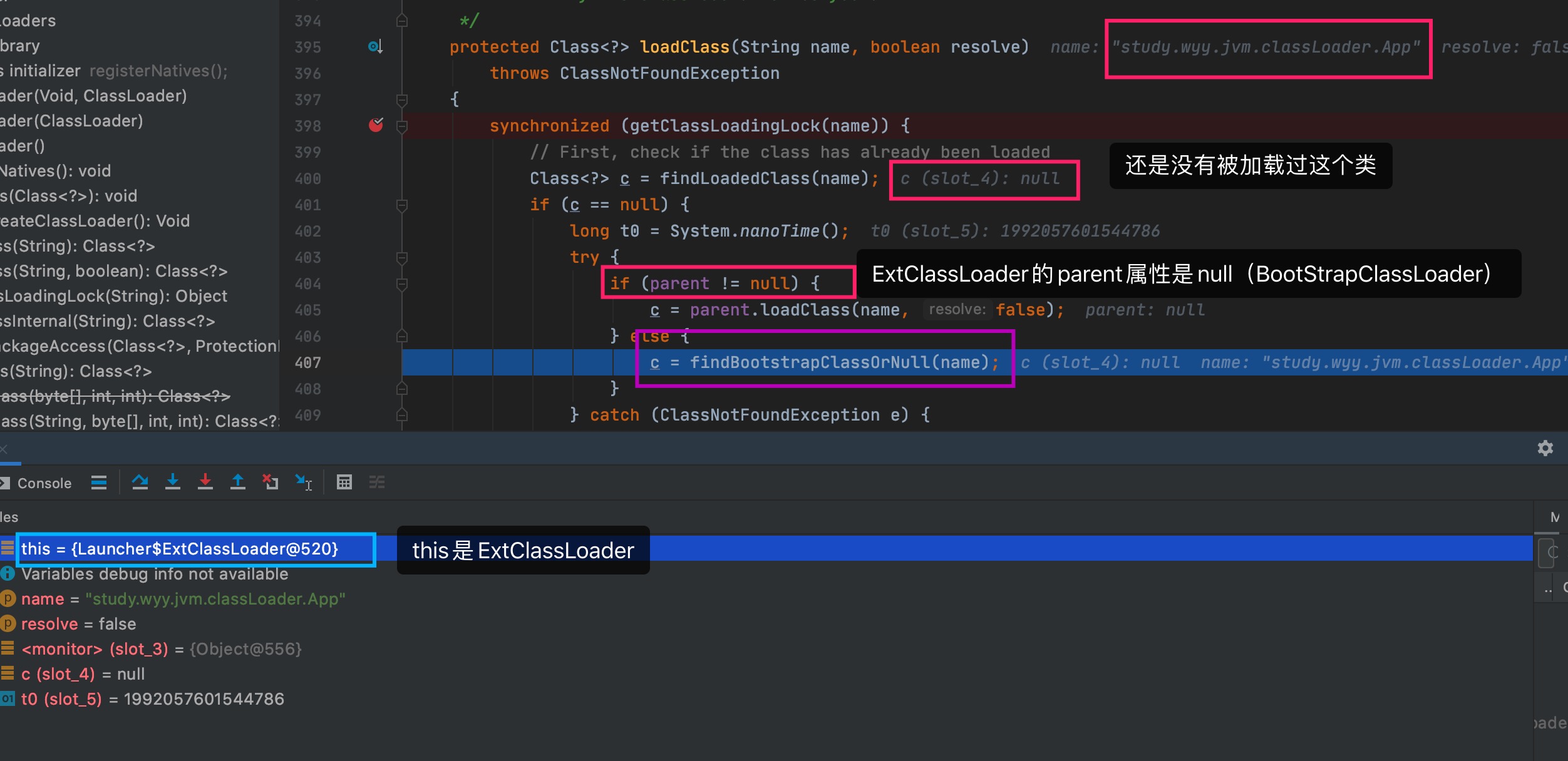Screen dimensions: 1568x761
Task: Toggle the breakpoint on line 398
Action: click(376, 125)
